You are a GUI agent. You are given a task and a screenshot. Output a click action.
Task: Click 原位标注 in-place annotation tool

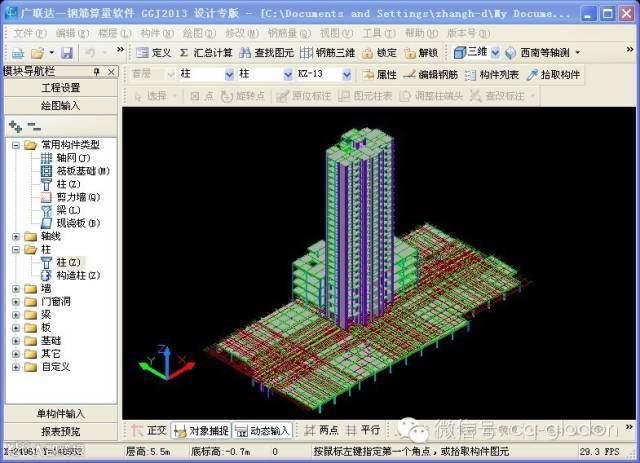click(x=303, y=96)
